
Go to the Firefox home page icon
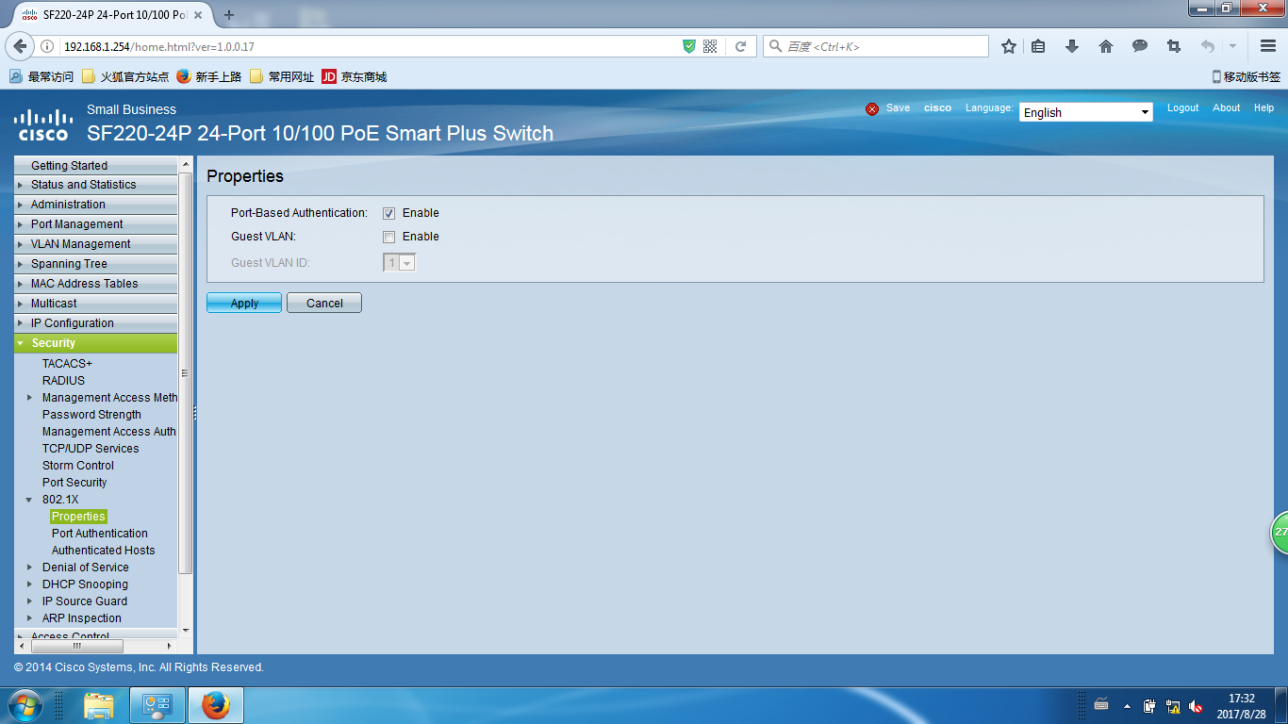tap(1106, 46)
